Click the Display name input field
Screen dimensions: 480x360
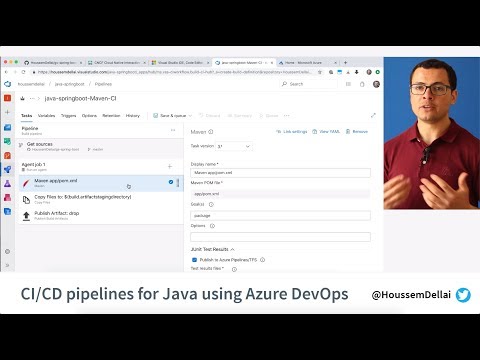pos(280,173)
